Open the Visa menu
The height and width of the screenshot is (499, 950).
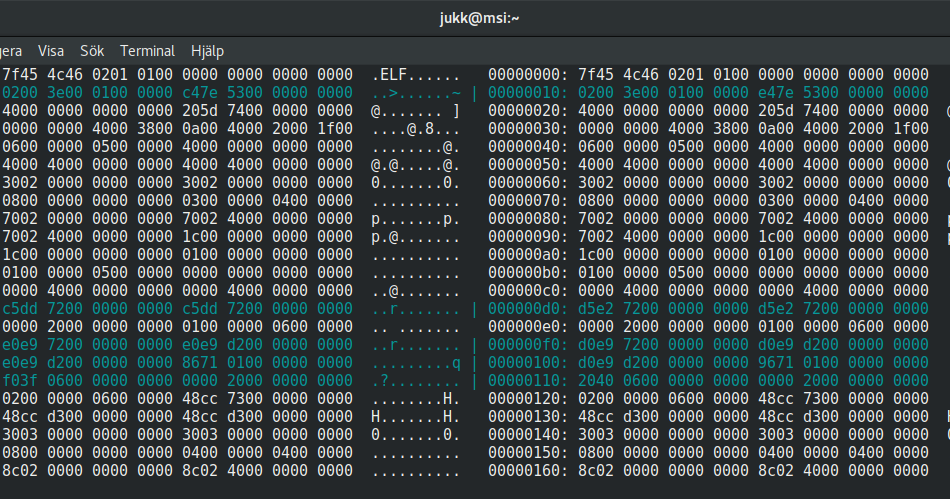tap(51, 51)
